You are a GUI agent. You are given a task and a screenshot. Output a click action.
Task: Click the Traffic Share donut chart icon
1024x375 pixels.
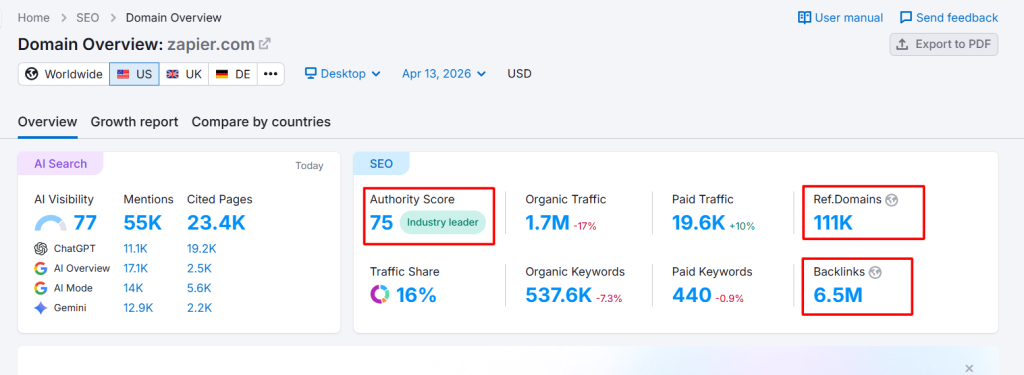point(379,295)
